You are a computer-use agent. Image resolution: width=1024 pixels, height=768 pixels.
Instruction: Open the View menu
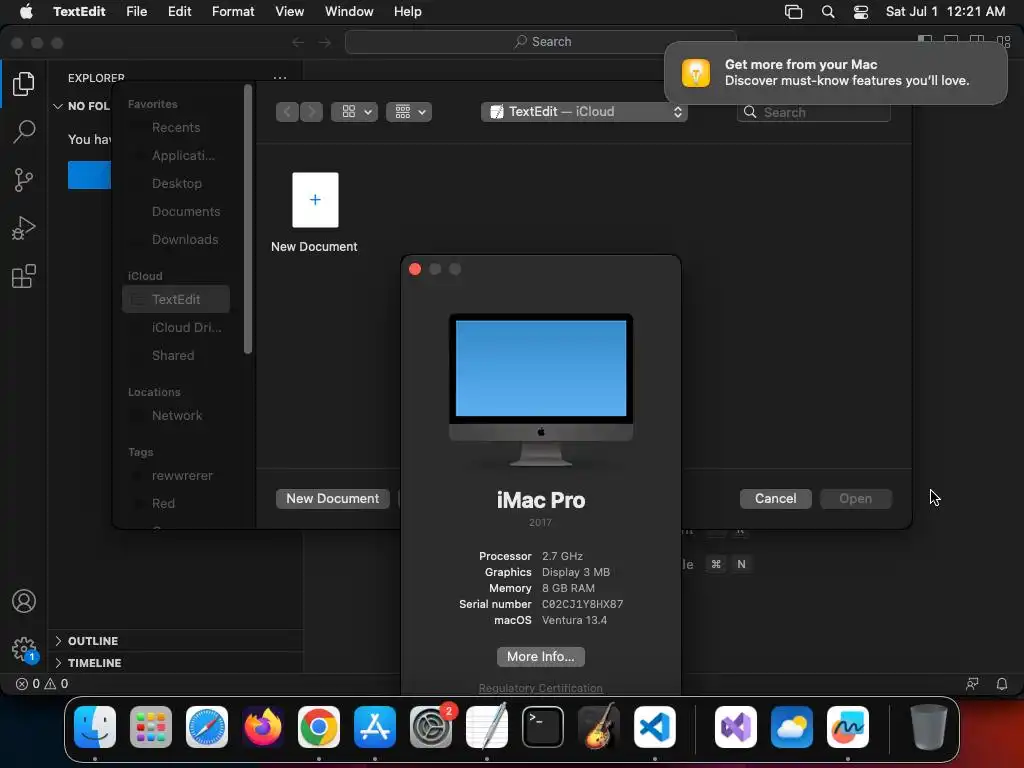click(x=289, y=12)
